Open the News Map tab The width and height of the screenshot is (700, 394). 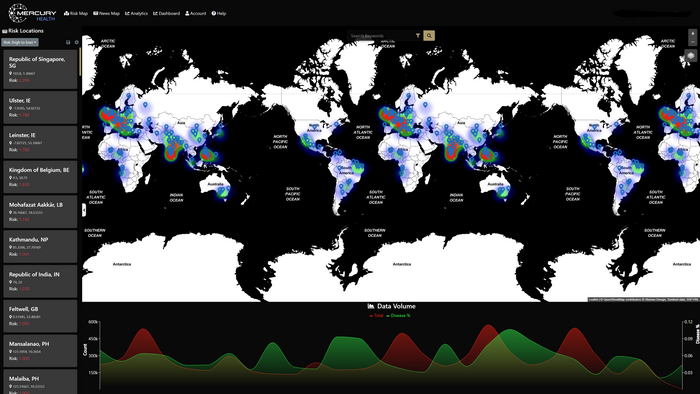pos(106,13)
